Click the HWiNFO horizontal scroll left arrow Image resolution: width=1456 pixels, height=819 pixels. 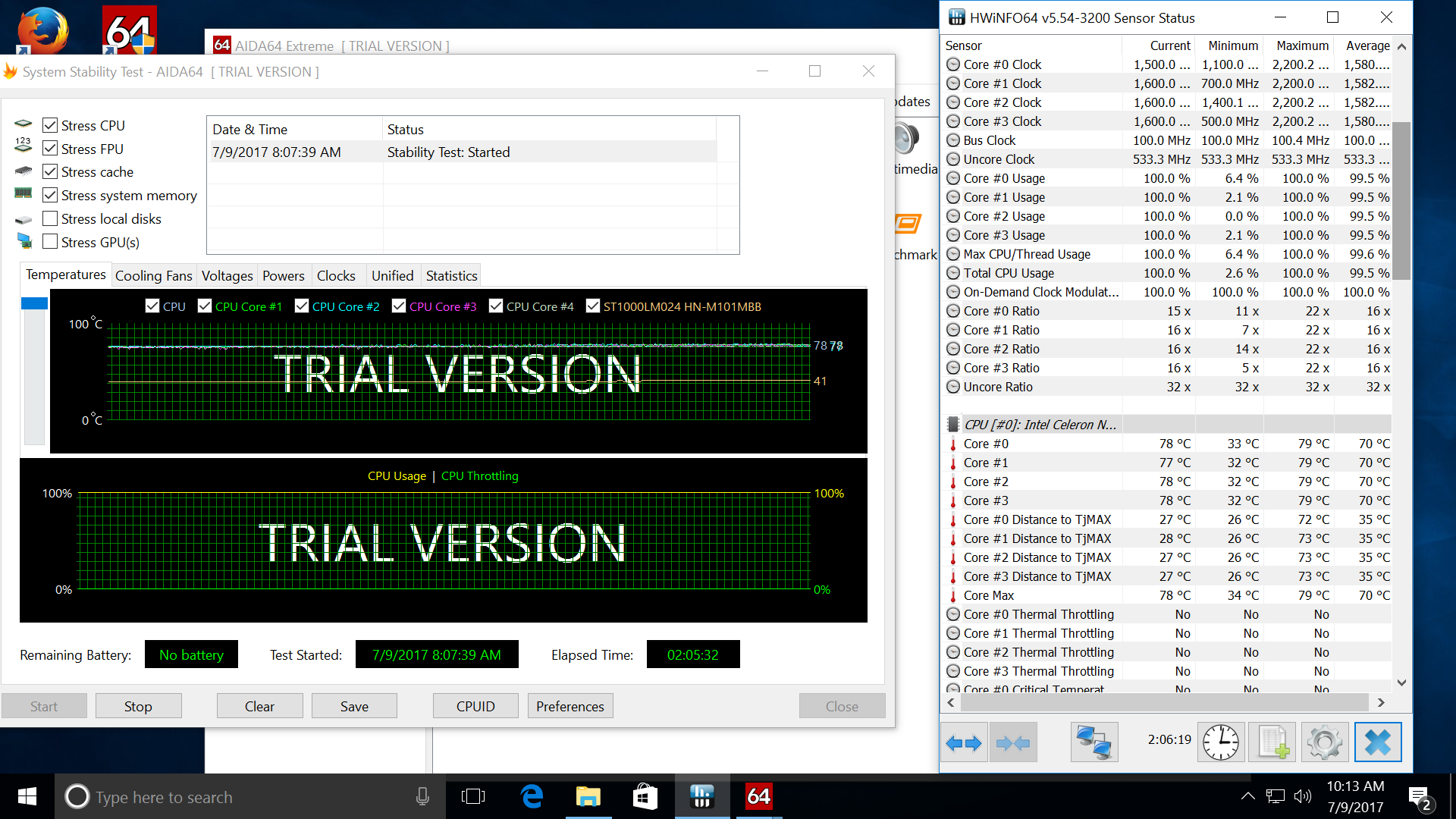tap(951, 703)
